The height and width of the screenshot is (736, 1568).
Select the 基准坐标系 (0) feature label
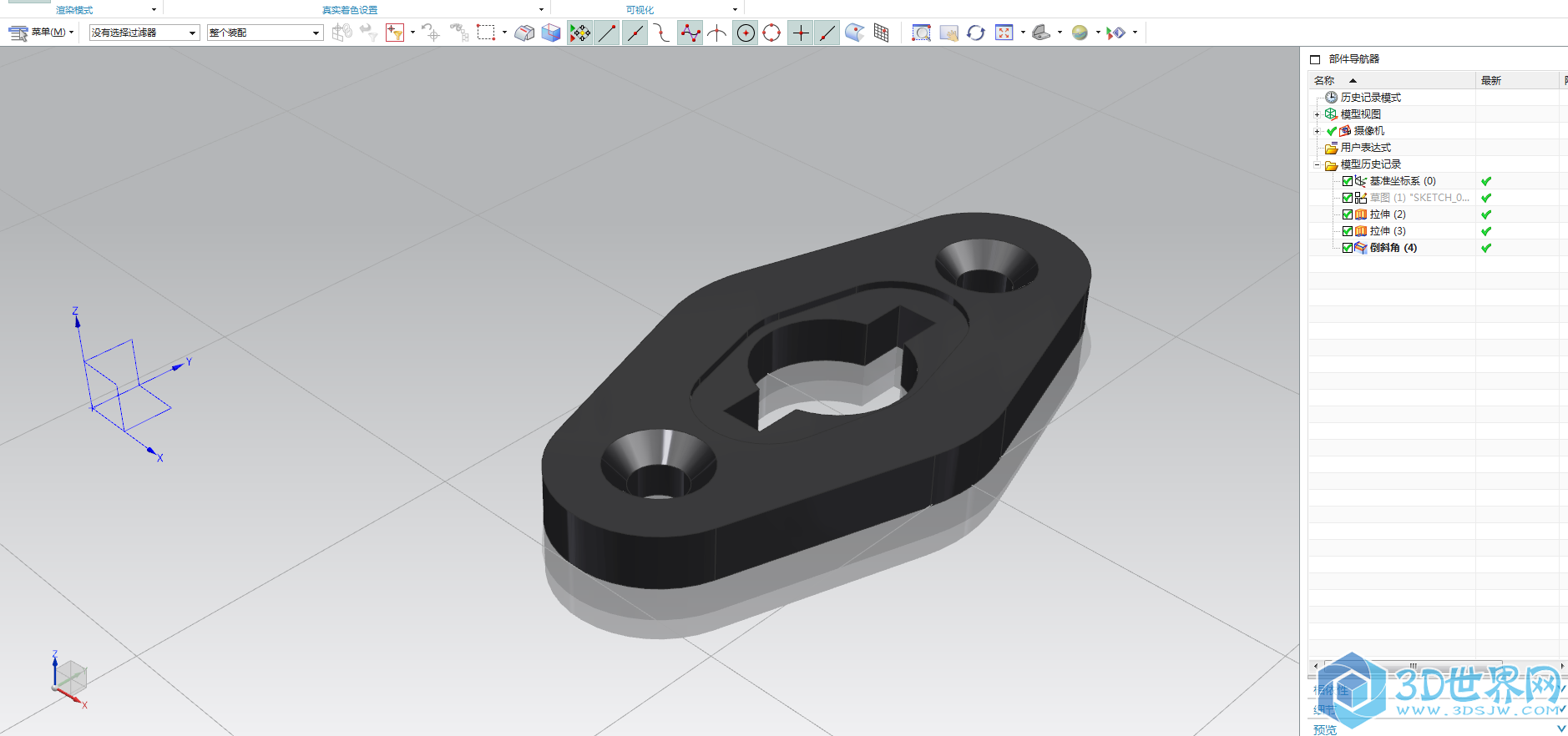click(1403, 181)
